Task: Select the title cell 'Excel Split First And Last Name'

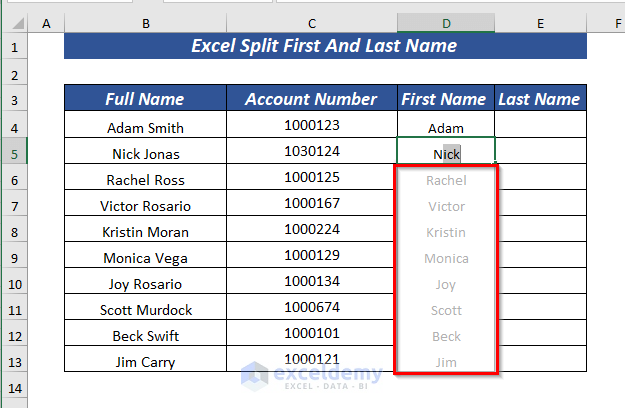Action: click(324, 46)
